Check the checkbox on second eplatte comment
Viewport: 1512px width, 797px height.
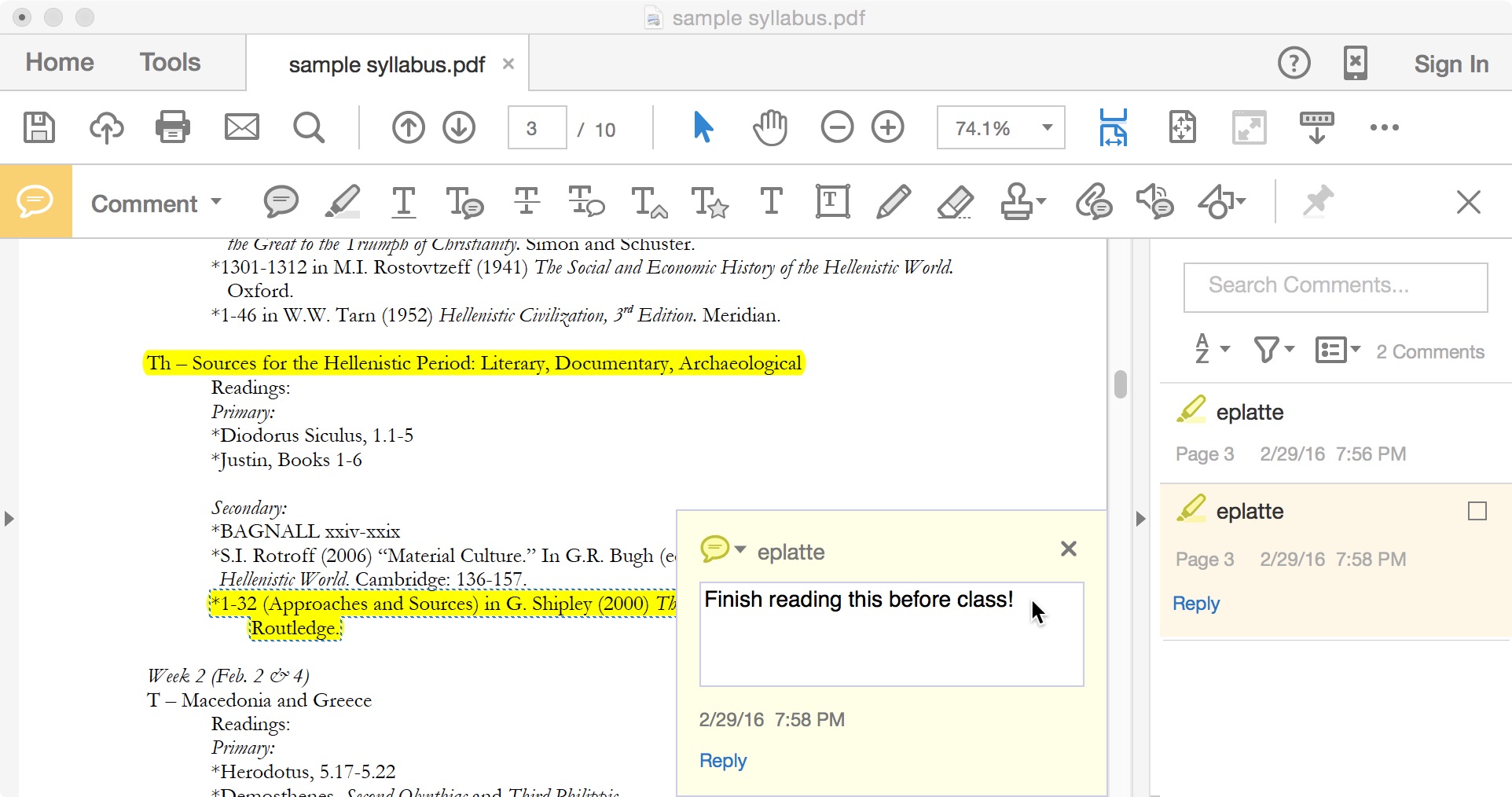click(x=1477, y=512)
